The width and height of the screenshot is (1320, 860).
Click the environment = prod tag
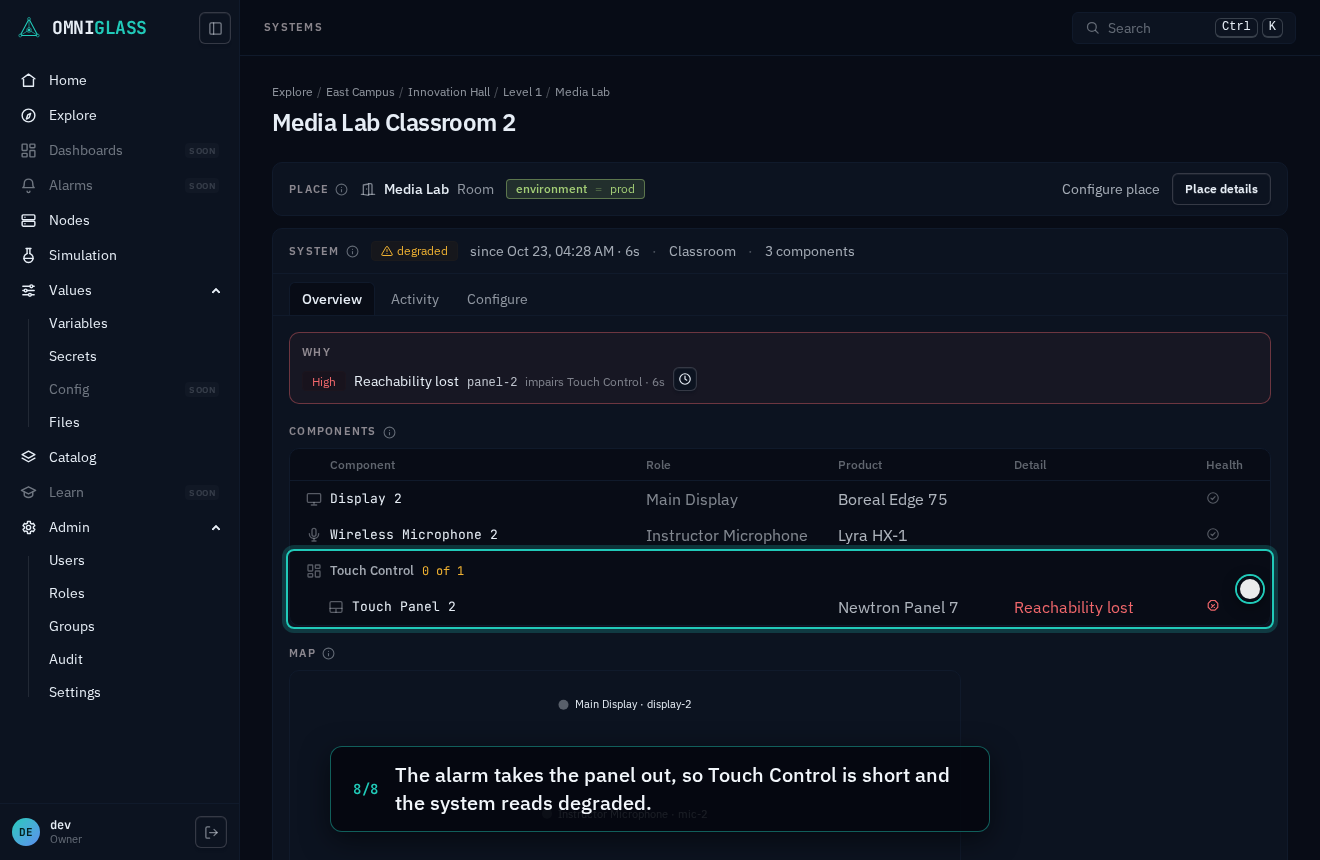tap(575, 189)
